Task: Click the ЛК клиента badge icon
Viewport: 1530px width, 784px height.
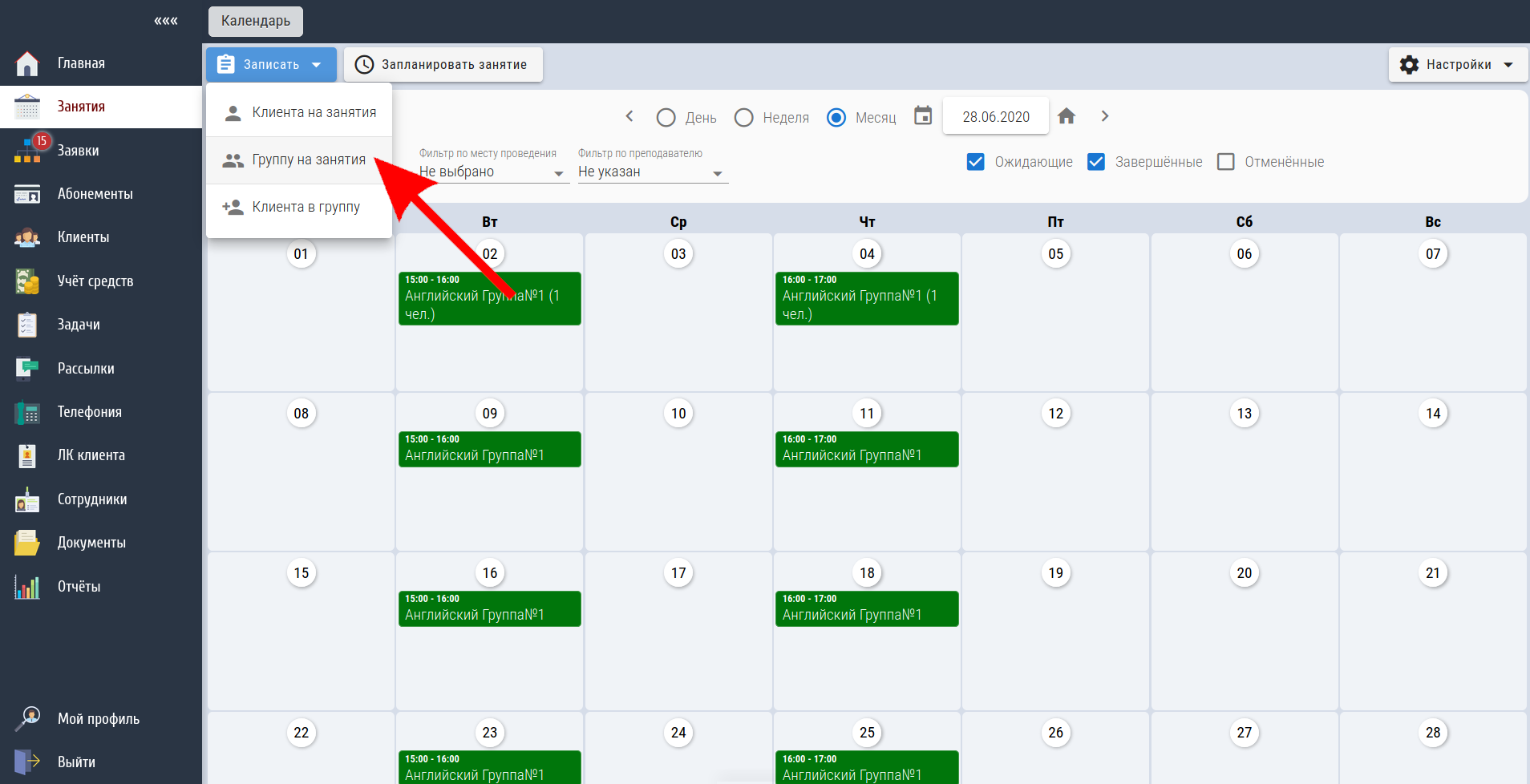Action: click(x=27, y=455)
